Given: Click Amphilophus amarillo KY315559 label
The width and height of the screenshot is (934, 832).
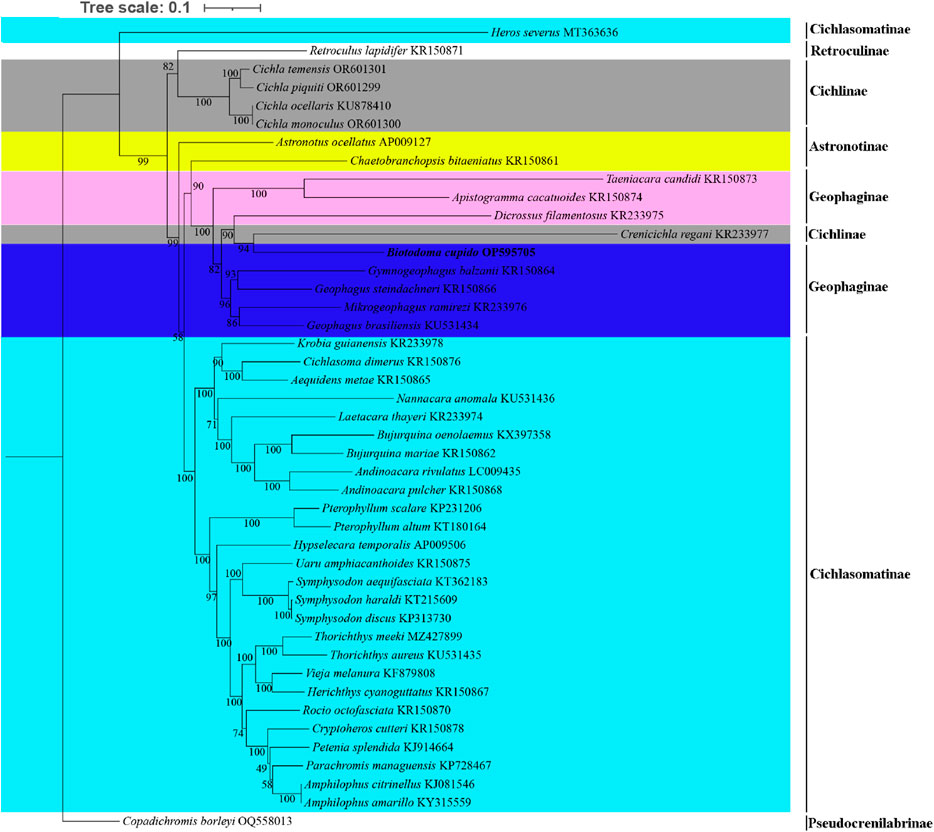Looking at the screenshot, I should (x=387, y=803).
